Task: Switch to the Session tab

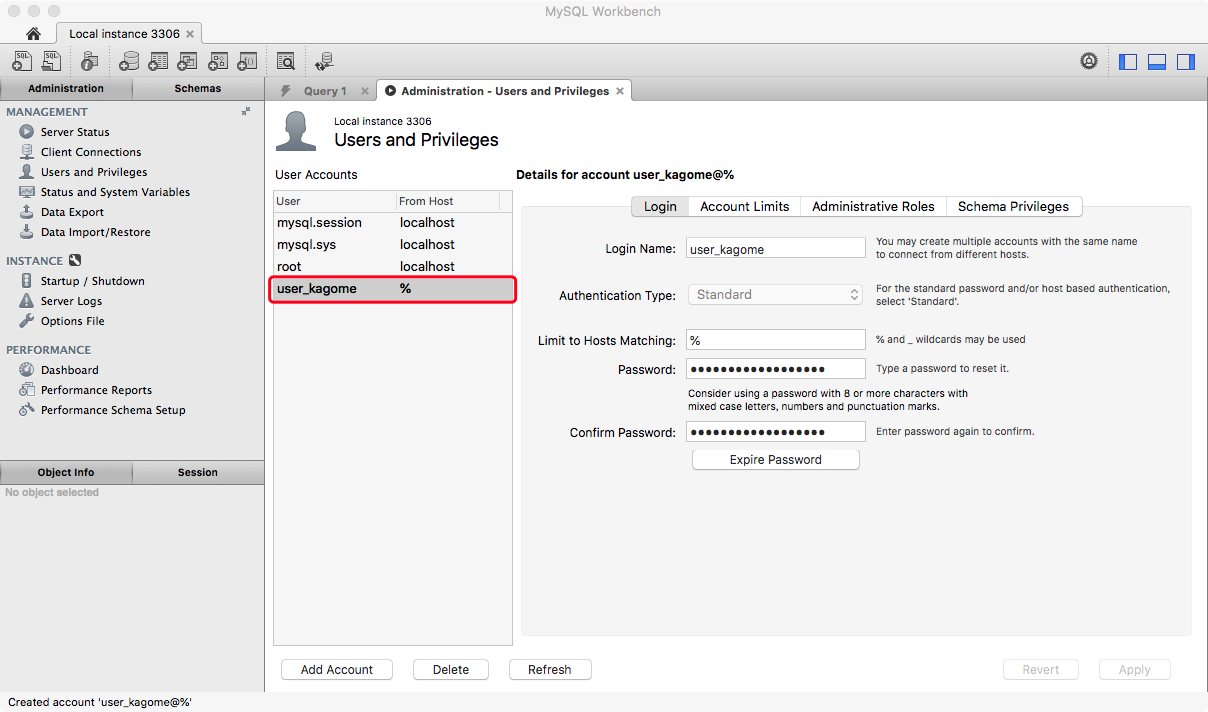Action: pyautogui.click(x=198, y=472)
